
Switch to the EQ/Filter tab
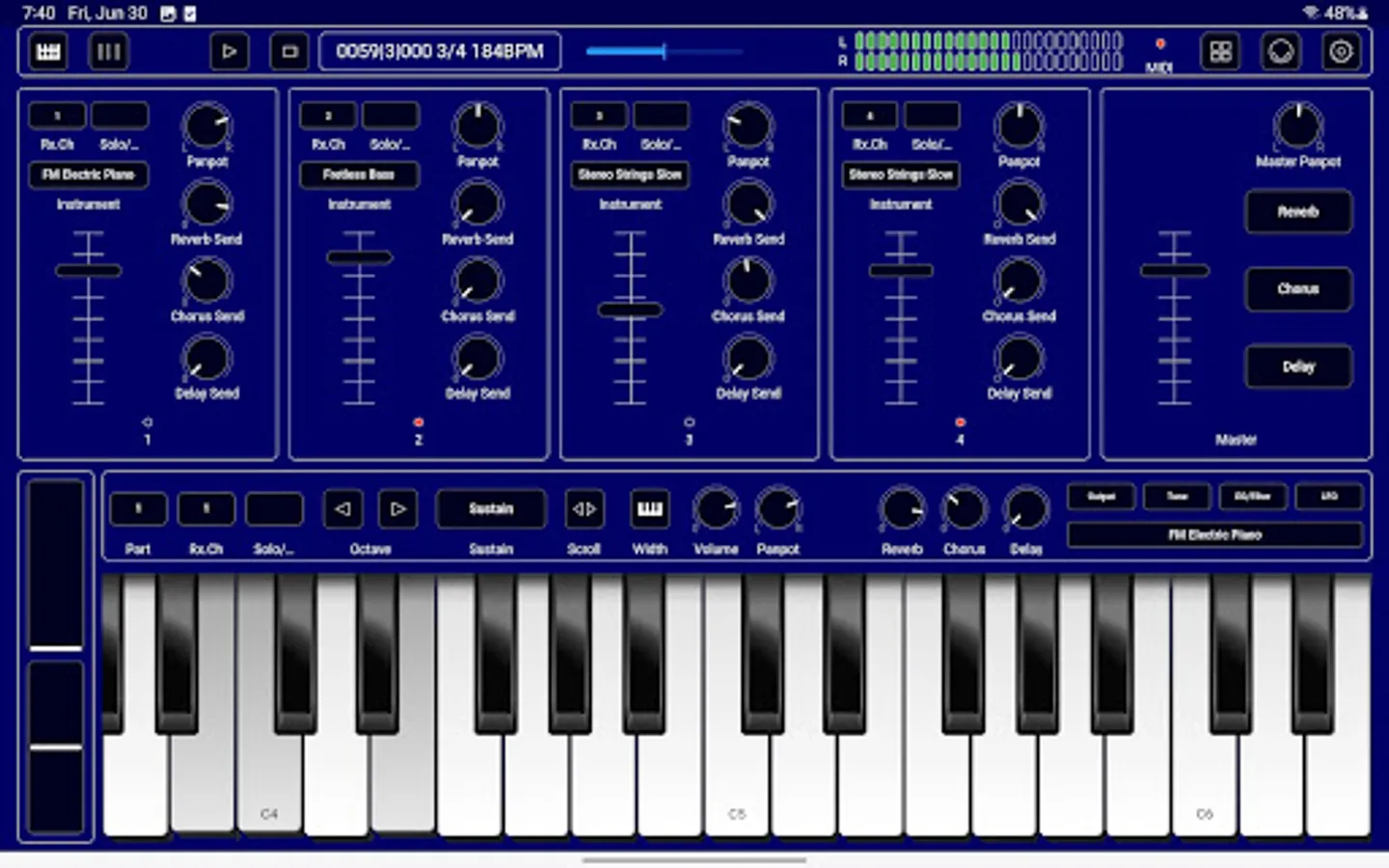pyautogui.click(x=1253, y=497)
